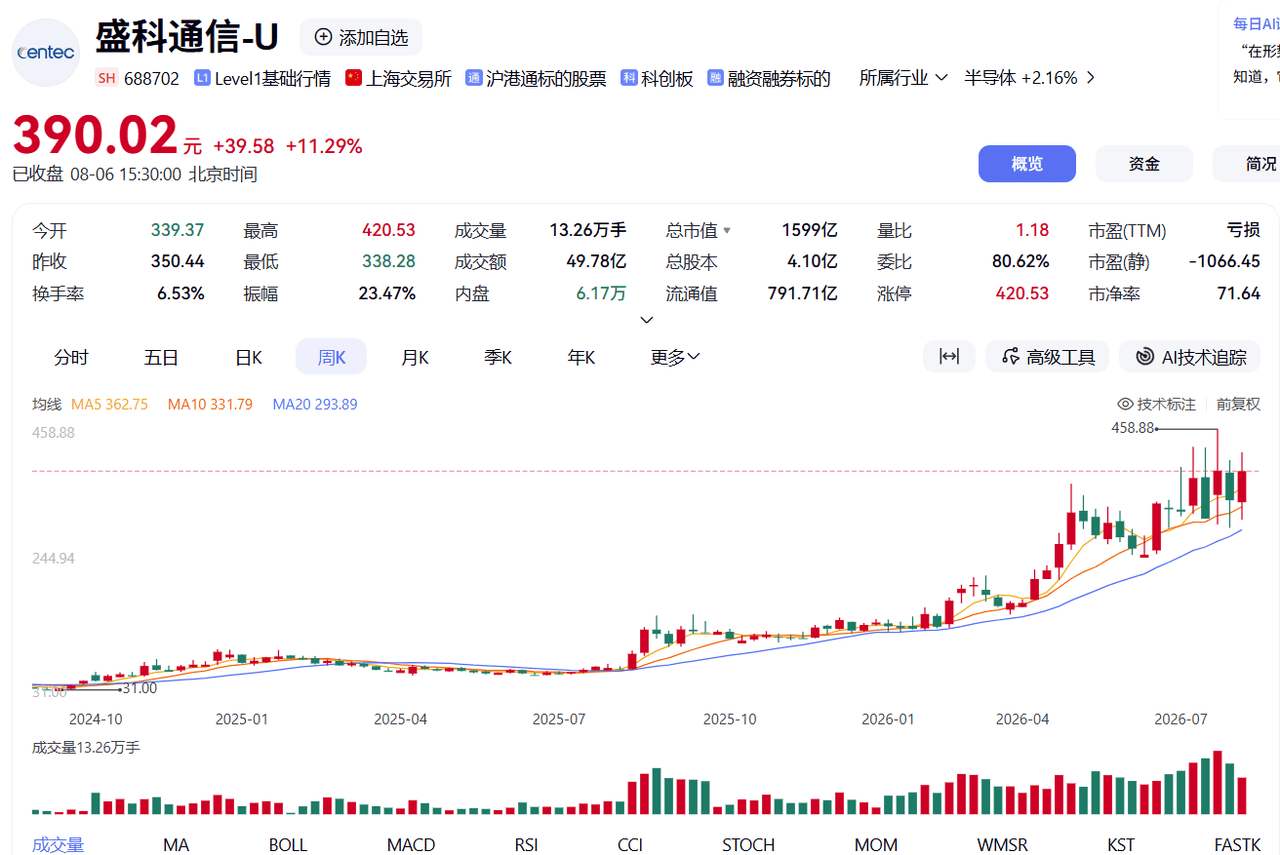This screenshot has height=855, width=1280.
Task: Click the 总市值 value 1599亿
Action: tap(810, 230)
